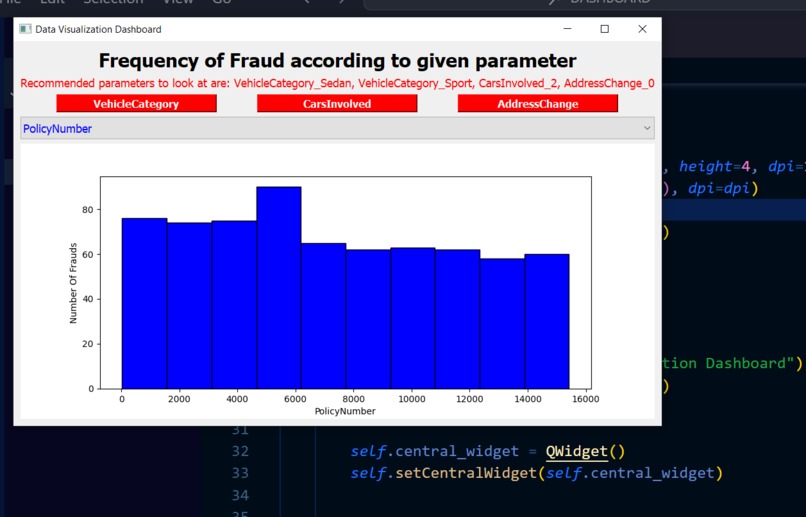Click the first histogram bar starting at 0
The height and width of the screenshot is (517, 806).
pyautogui.click(x=144, y=303)
